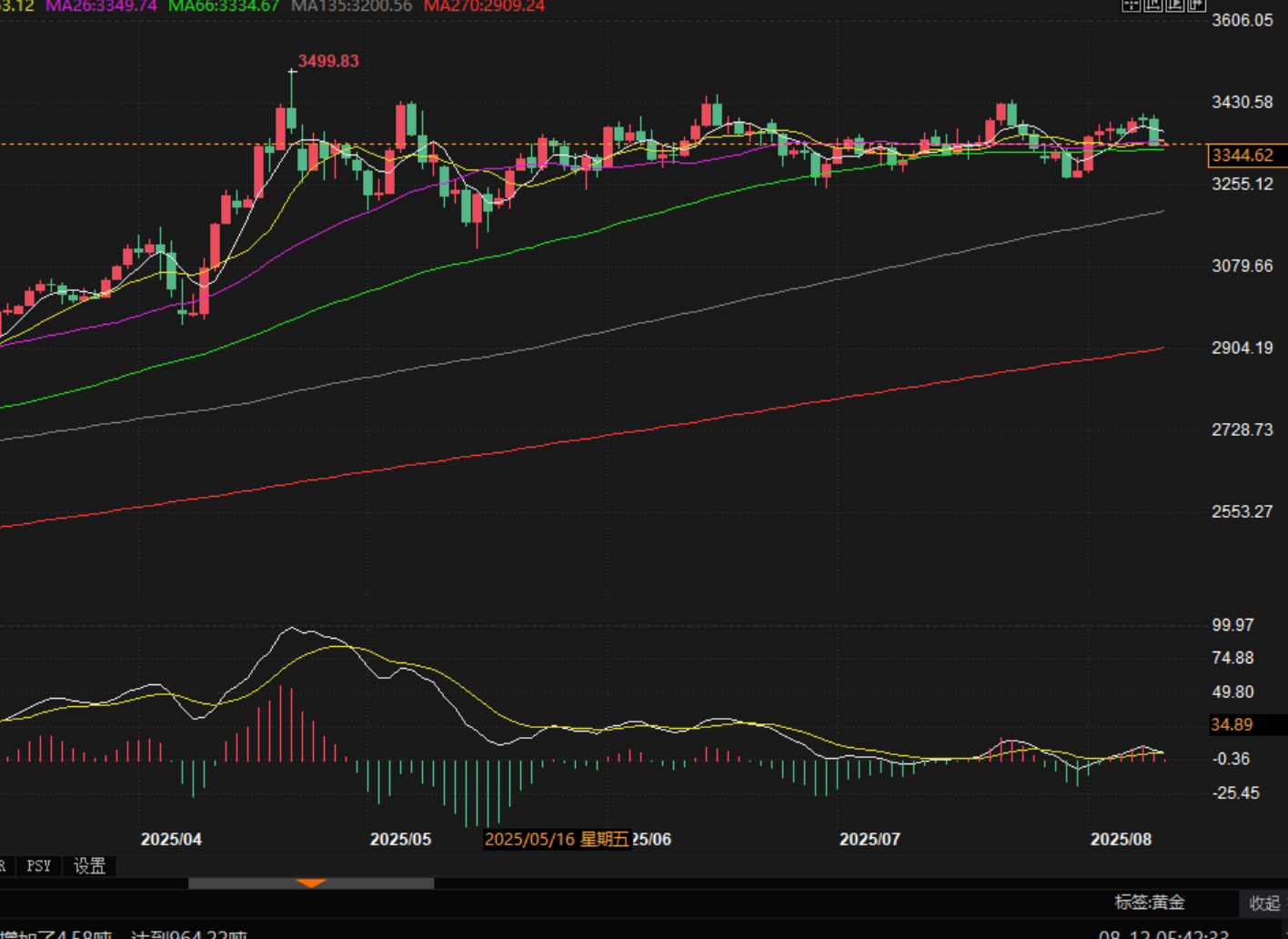The height and width of the screenshot is (939, 1288).
Task: Click the 2025/05/16 星期五 date label
Action: [557, 839]
